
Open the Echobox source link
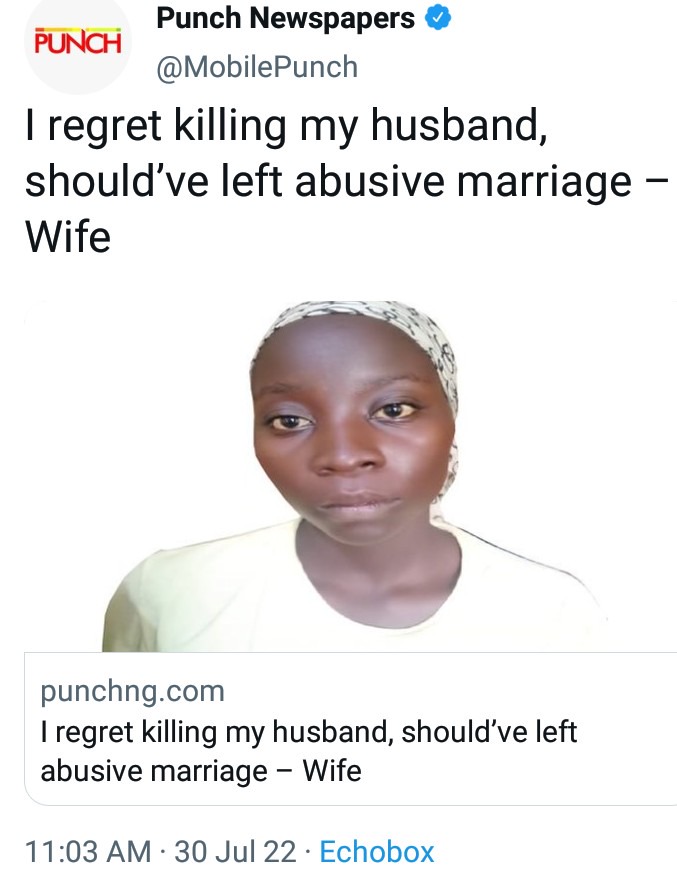coord(377,852)
